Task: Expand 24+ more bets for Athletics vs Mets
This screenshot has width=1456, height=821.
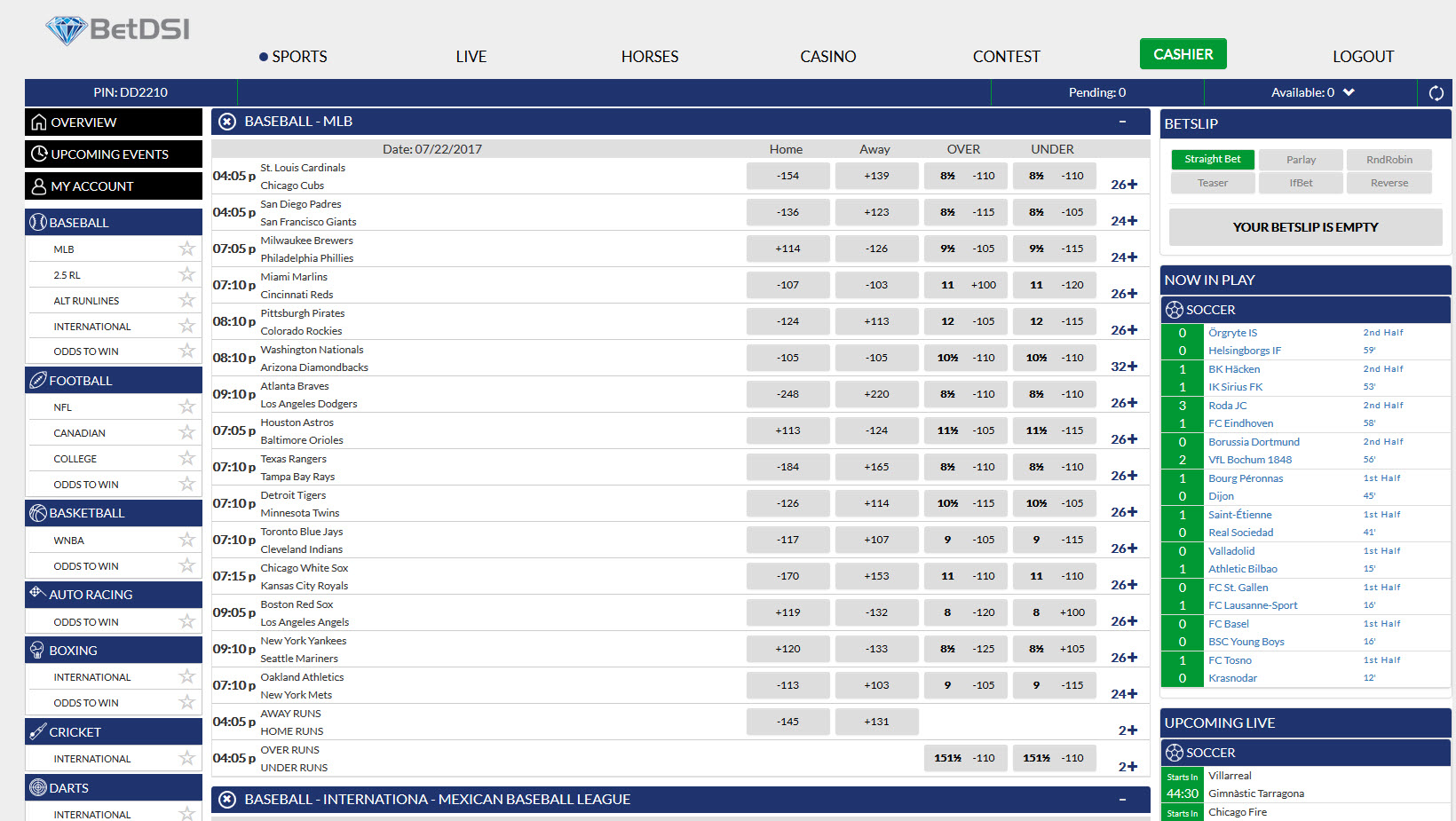Action: (1124, 694)
